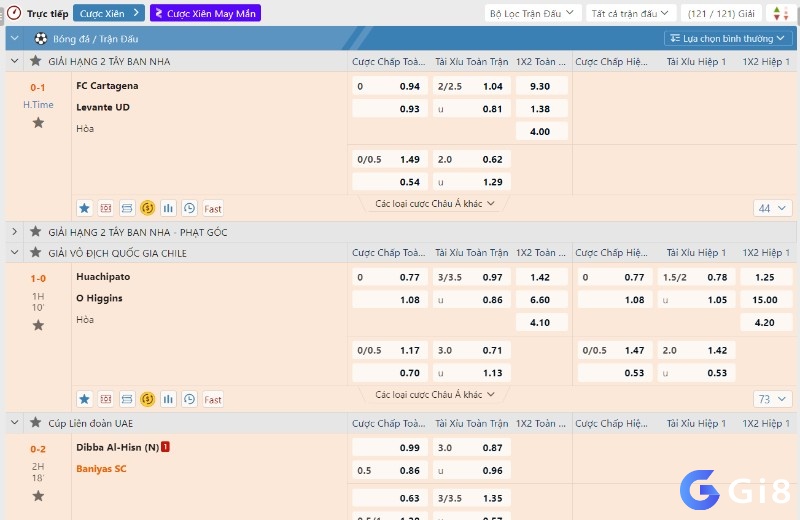Select O Higgins first-half 1X2 odds 15.00
The height and width of the screenshot is (520, 800).
point(766,300)
